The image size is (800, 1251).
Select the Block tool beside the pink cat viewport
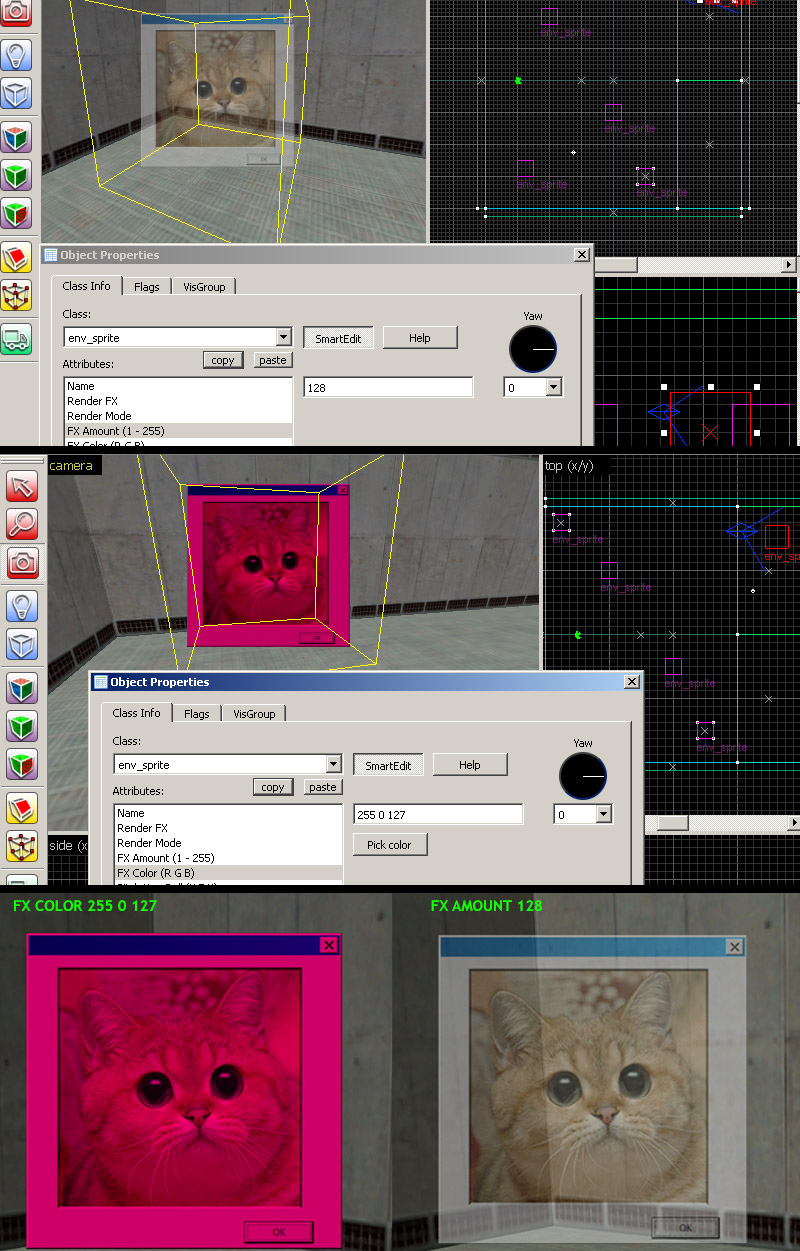(22, 644)
